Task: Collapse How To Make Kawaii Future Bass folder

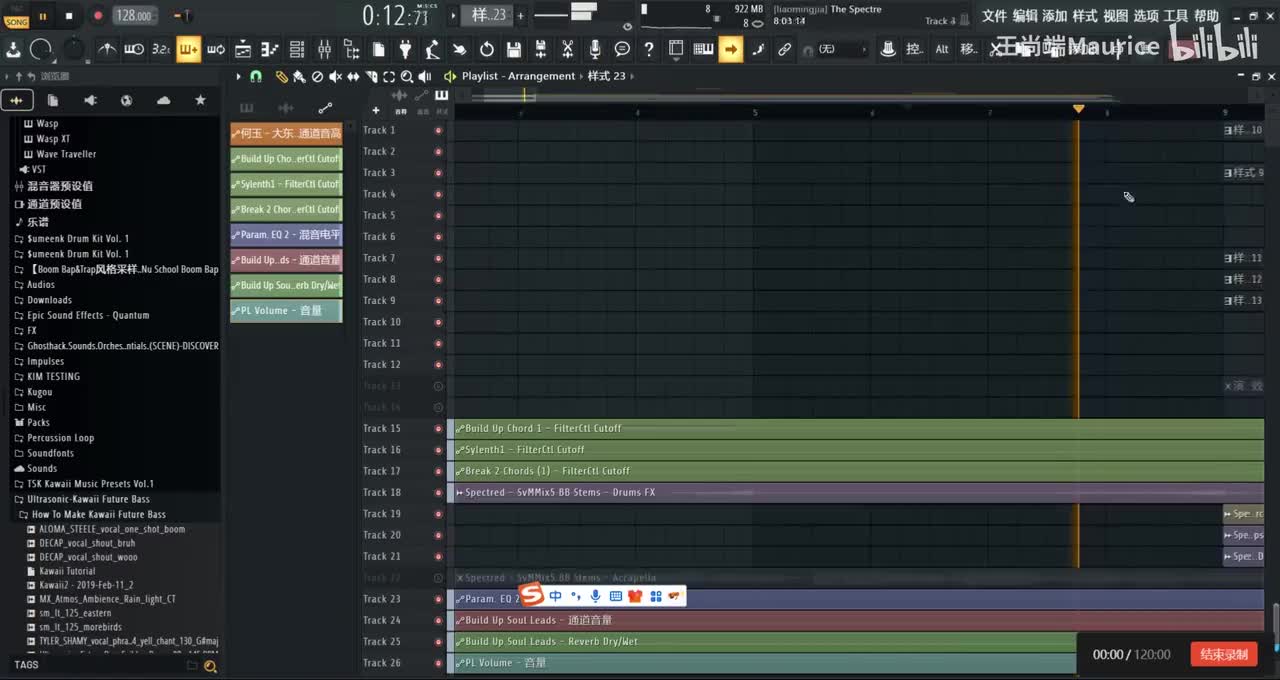Action: tap(98, 514)
